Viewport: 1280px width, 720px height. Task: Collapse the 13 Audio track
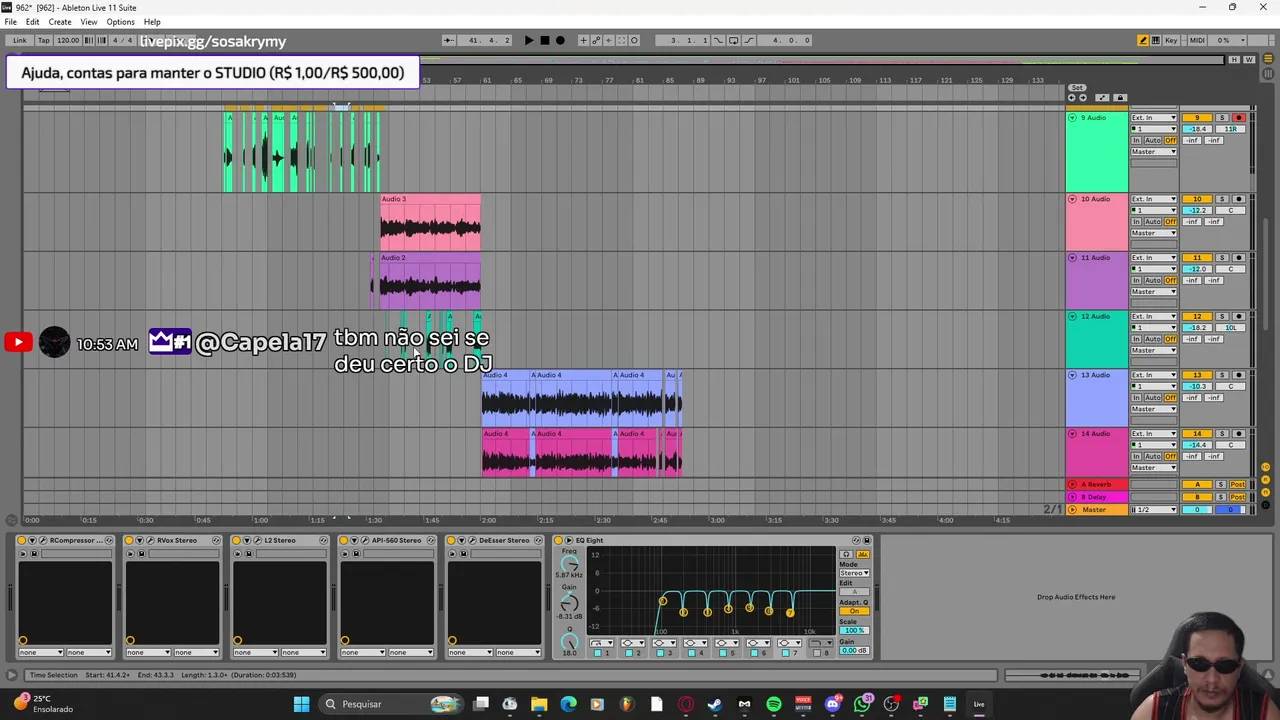tap(1072, 375)
